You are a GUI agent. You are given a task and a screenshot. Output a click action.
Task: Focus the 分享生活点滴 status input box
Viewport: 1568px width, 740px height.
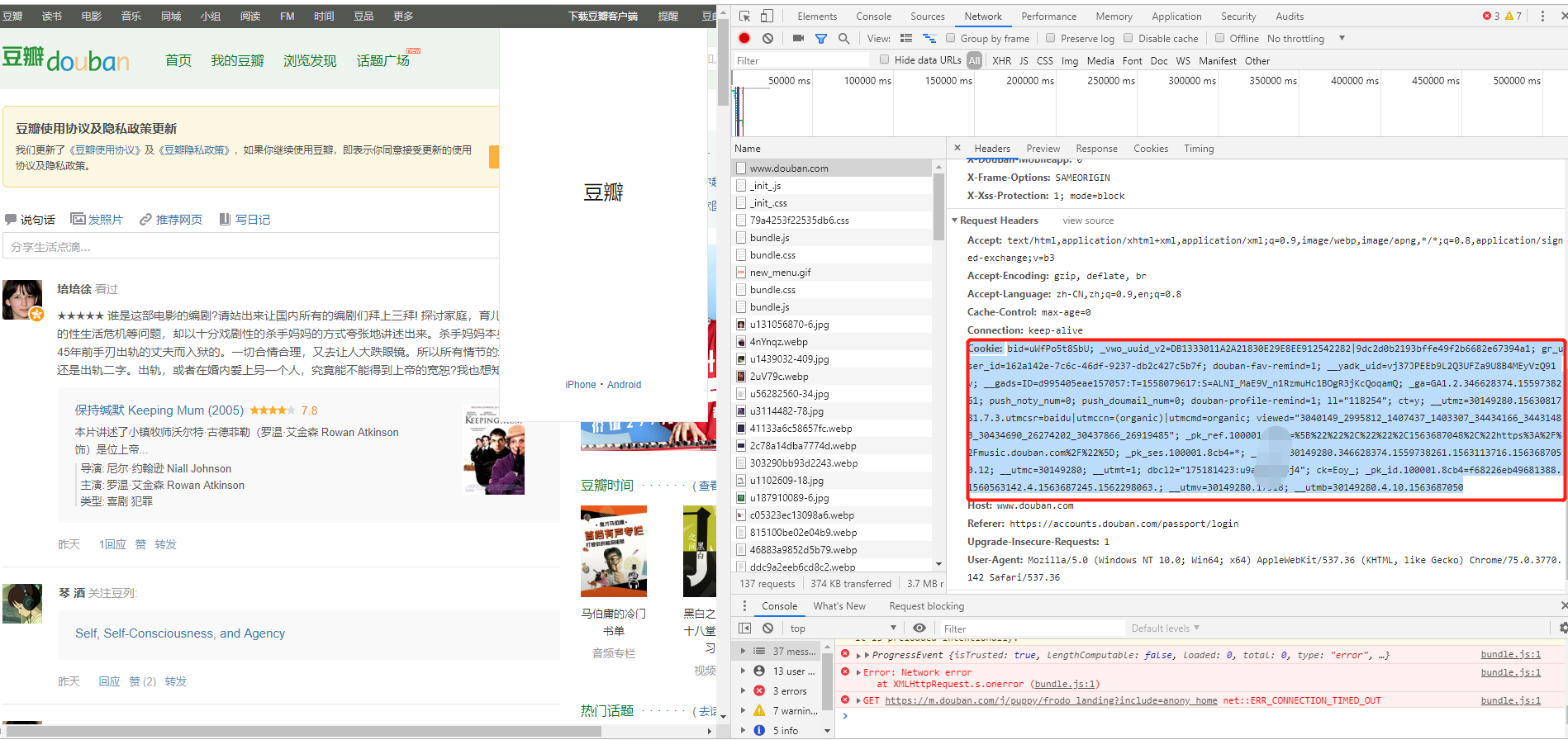pos(251,246)
